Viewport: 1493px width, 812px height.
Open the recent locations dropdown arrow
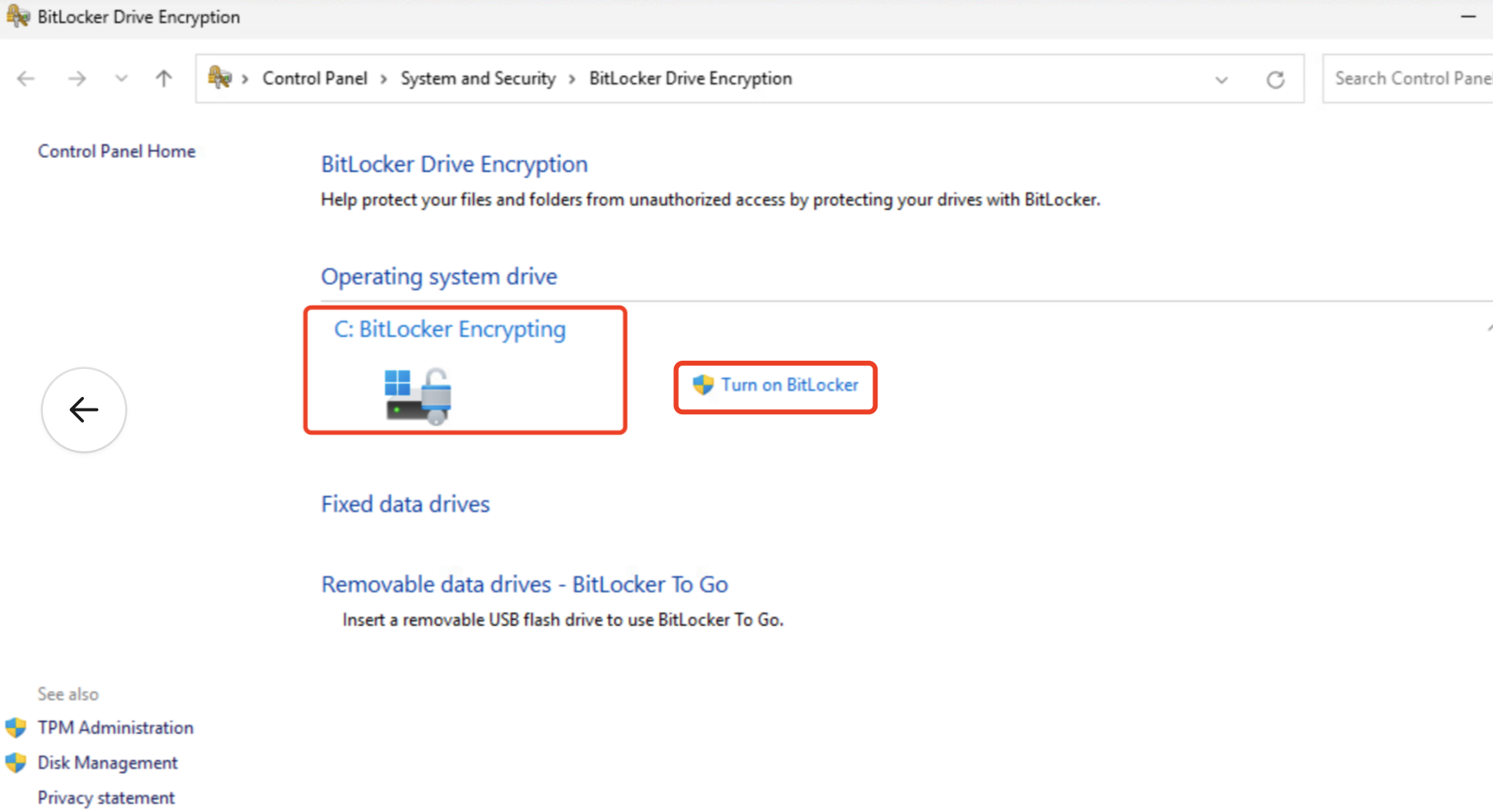(x=121, y=79)
